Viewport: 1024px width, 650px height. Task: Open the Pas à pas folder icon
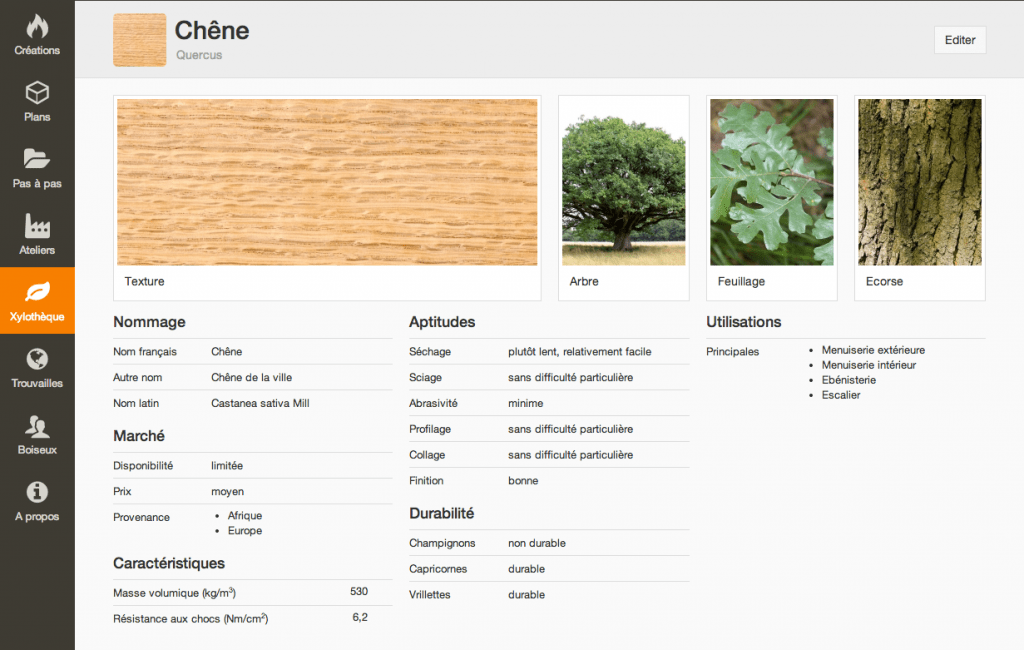pos(37,159)
